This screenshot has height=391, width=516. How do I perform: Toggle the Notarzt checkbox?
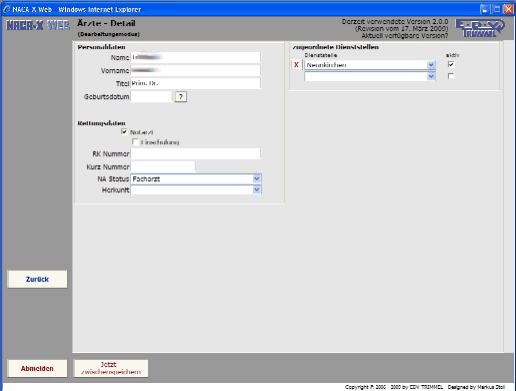tap(124, 132)
